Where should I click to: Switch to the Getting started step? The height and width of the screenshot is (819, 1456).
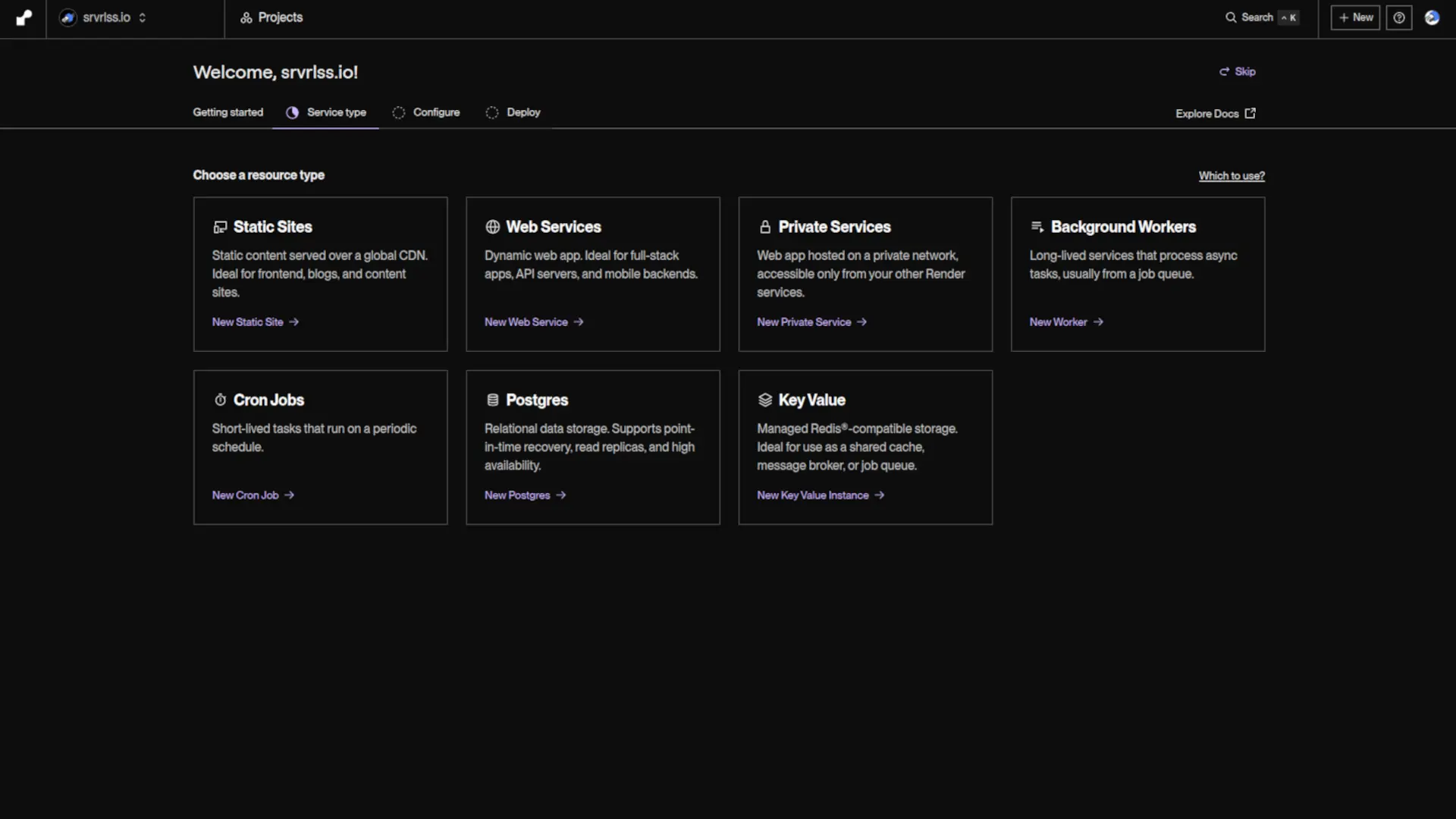[227, 112]
